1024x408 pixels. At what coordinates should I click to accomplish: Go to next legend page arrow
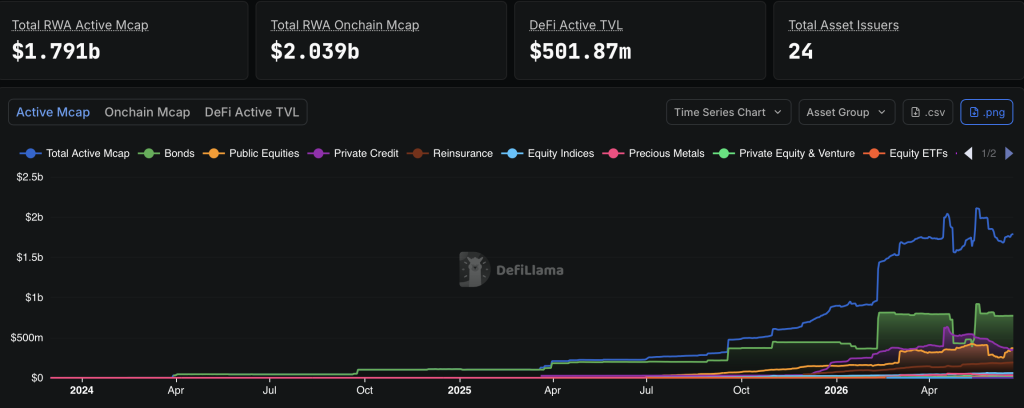tap(1009, 153)
